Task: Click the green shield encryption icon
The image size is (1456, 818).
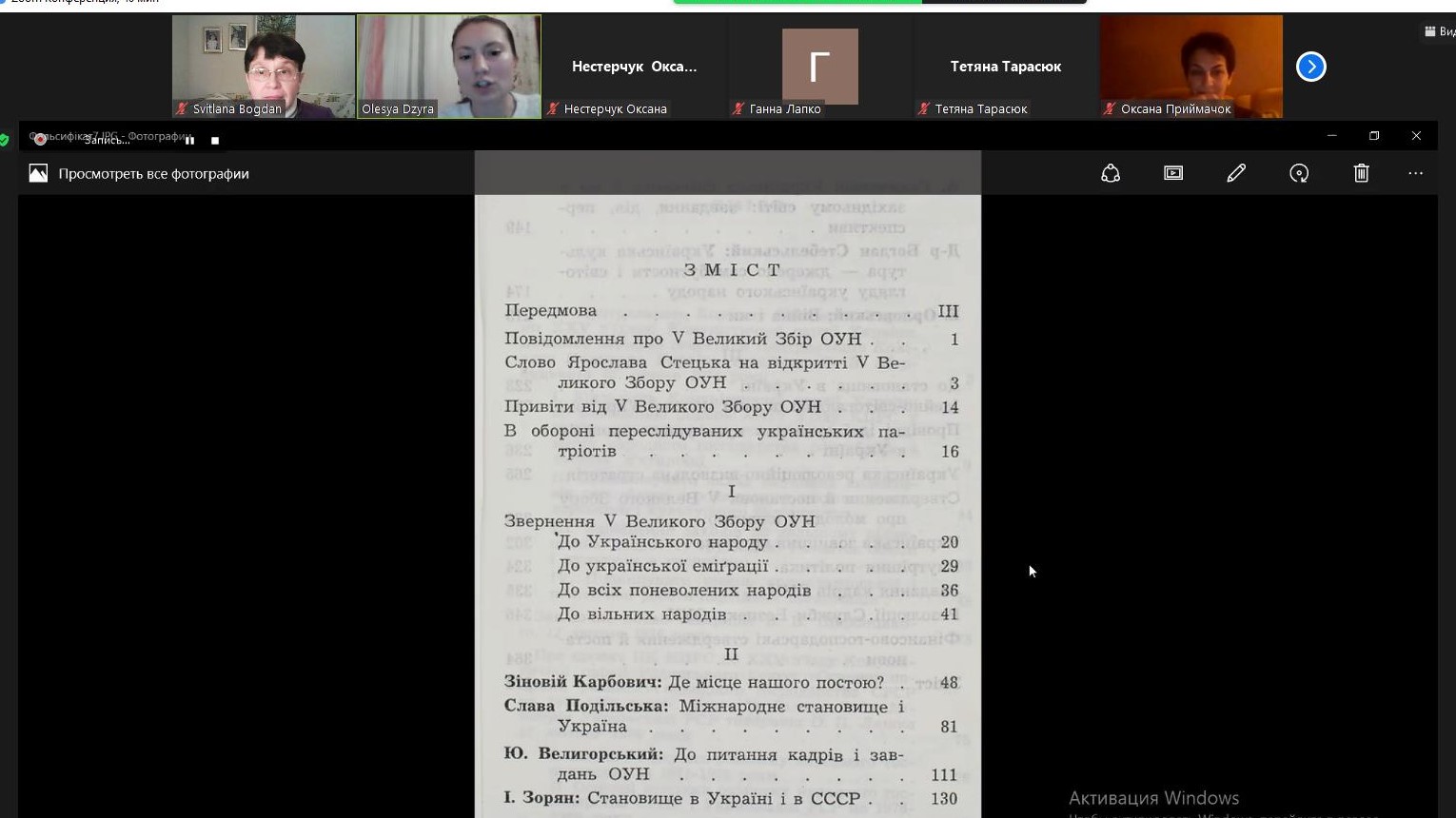Action: coord(5,140)
